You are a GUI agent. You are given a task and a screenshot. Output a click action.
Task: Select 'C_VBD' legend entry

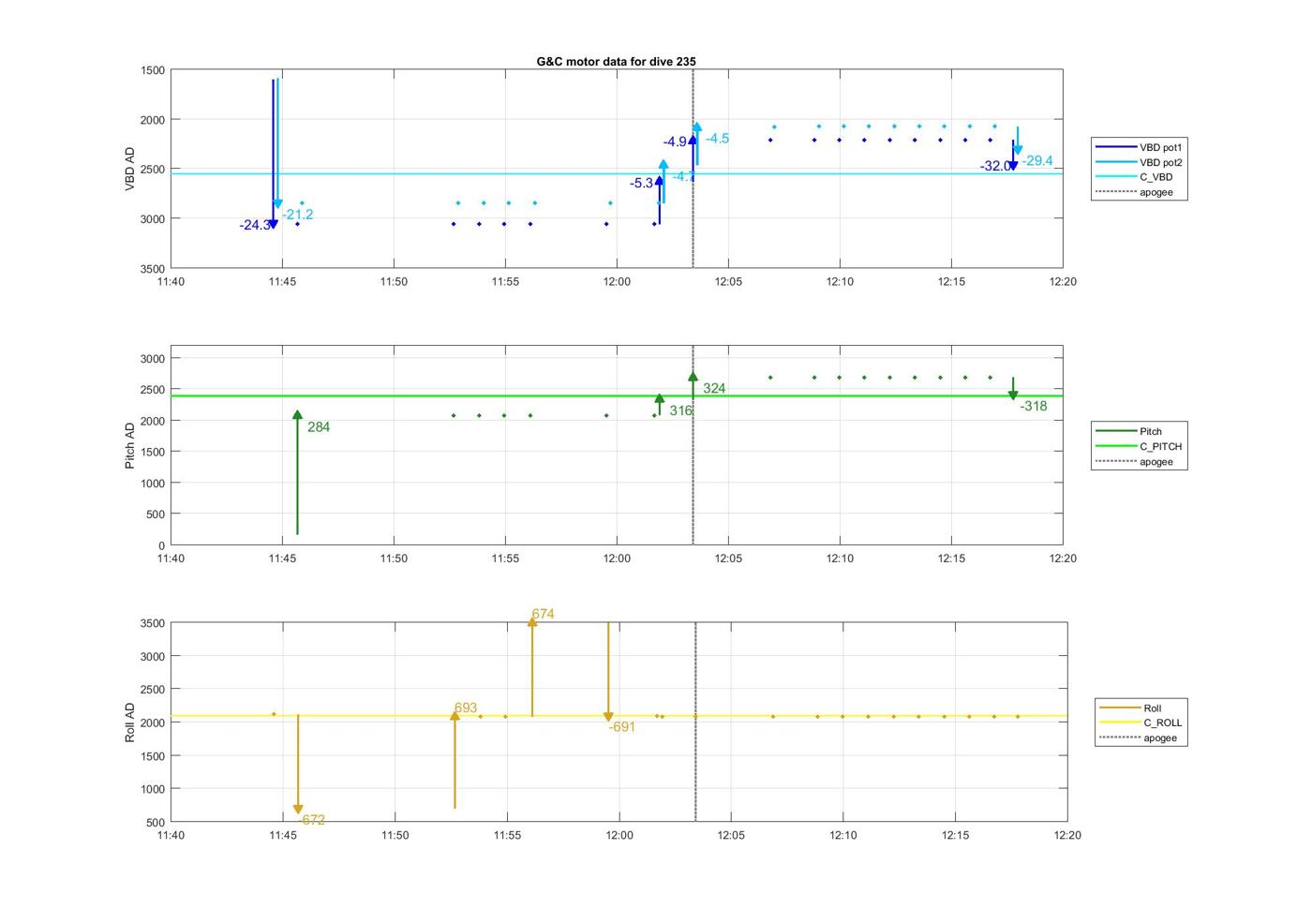(x=1140, y=177)
